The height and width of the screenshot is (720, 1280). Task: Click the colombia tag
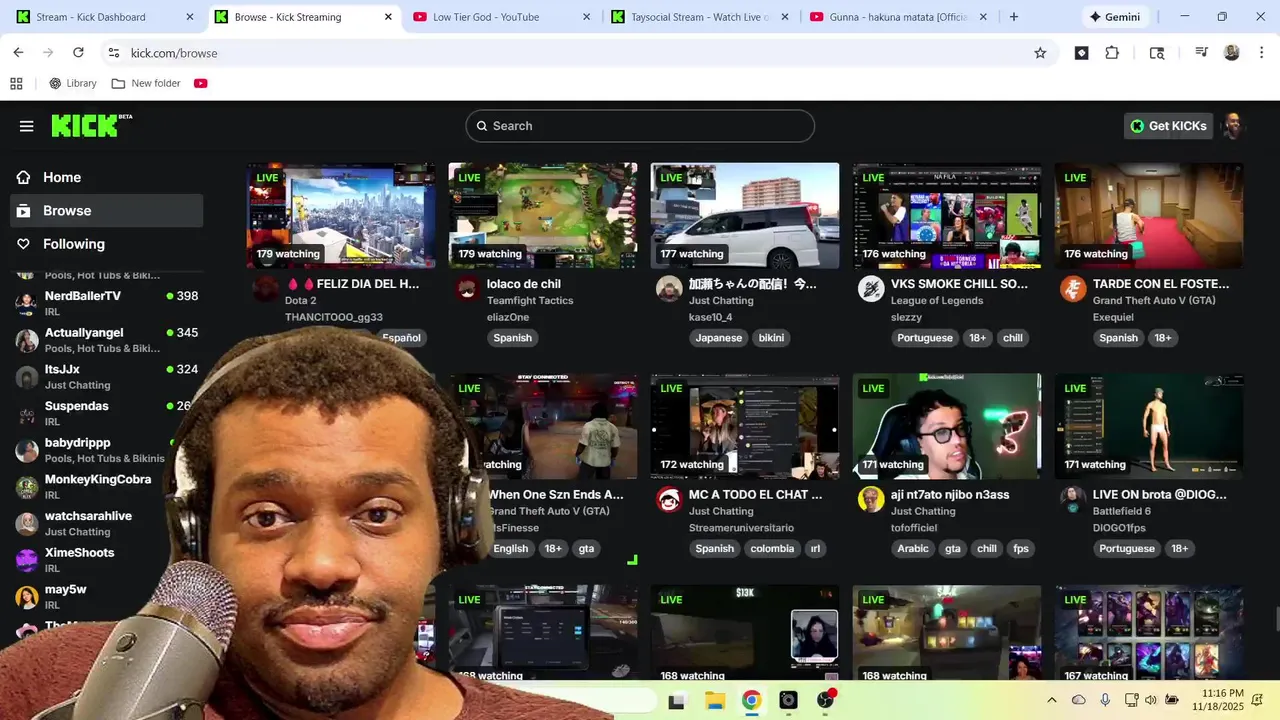[772, 549]
